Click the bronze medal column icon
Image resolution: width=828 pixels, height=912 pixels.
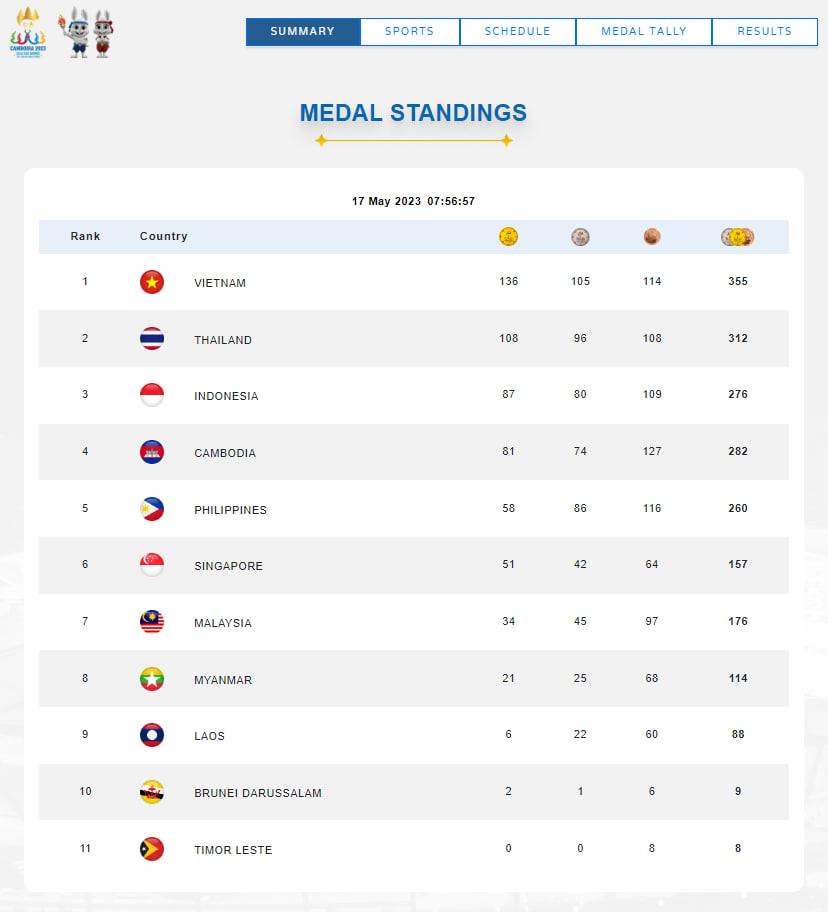[x=652, y=237]
